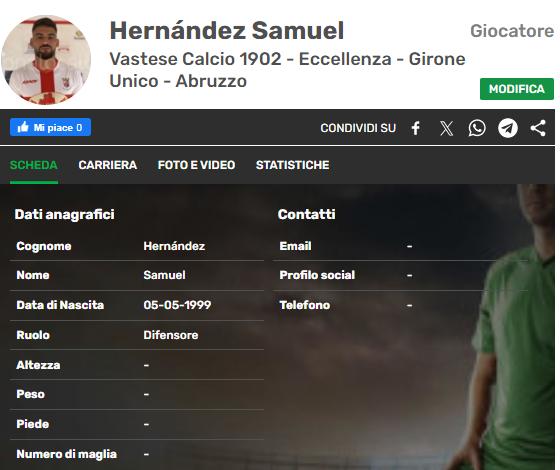Open the FOTO E VIDEO tab
The height and width of the screenshot is (470, 560).
196,165
